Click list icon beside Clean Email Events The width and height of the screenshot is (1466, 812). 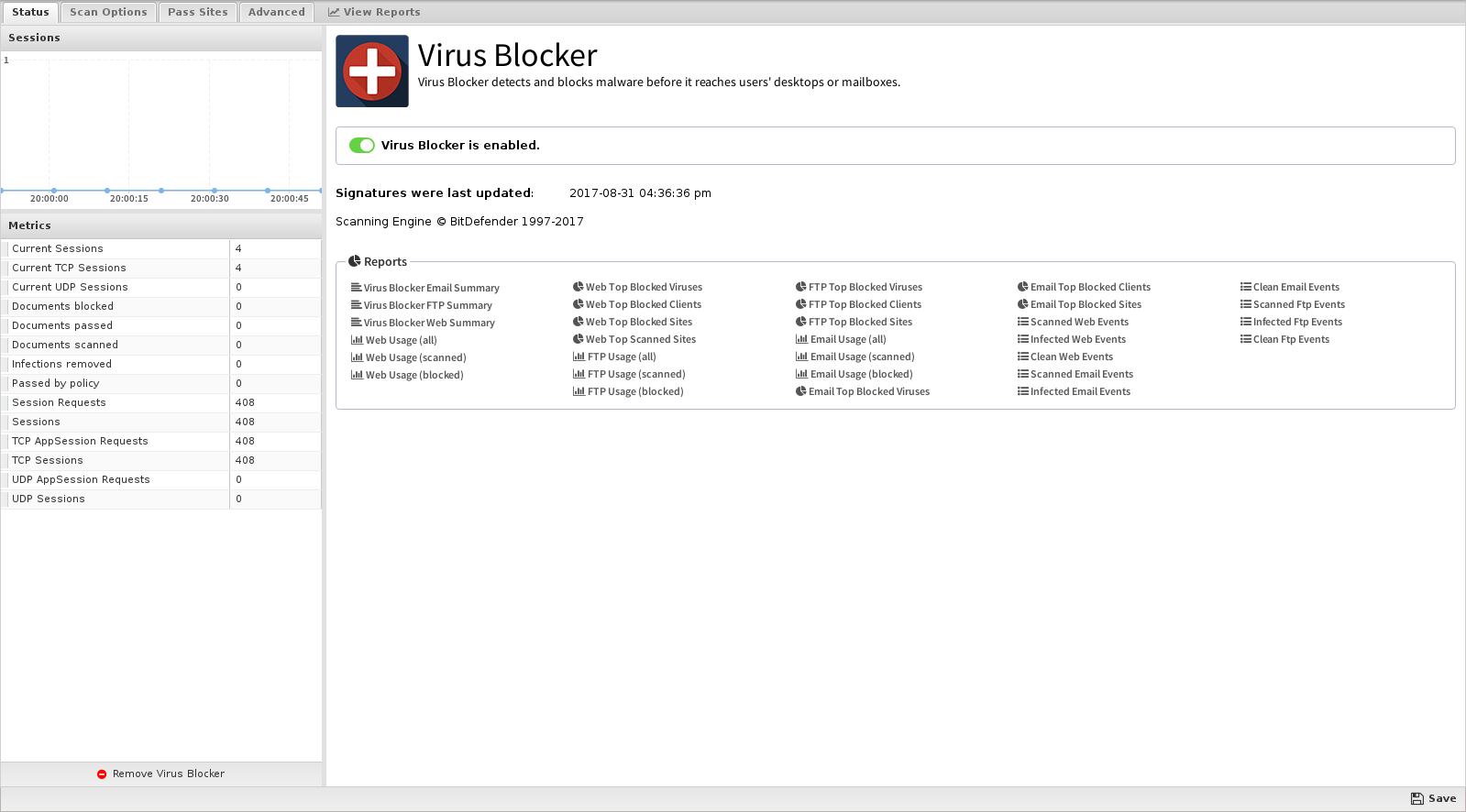[1246, 287]
